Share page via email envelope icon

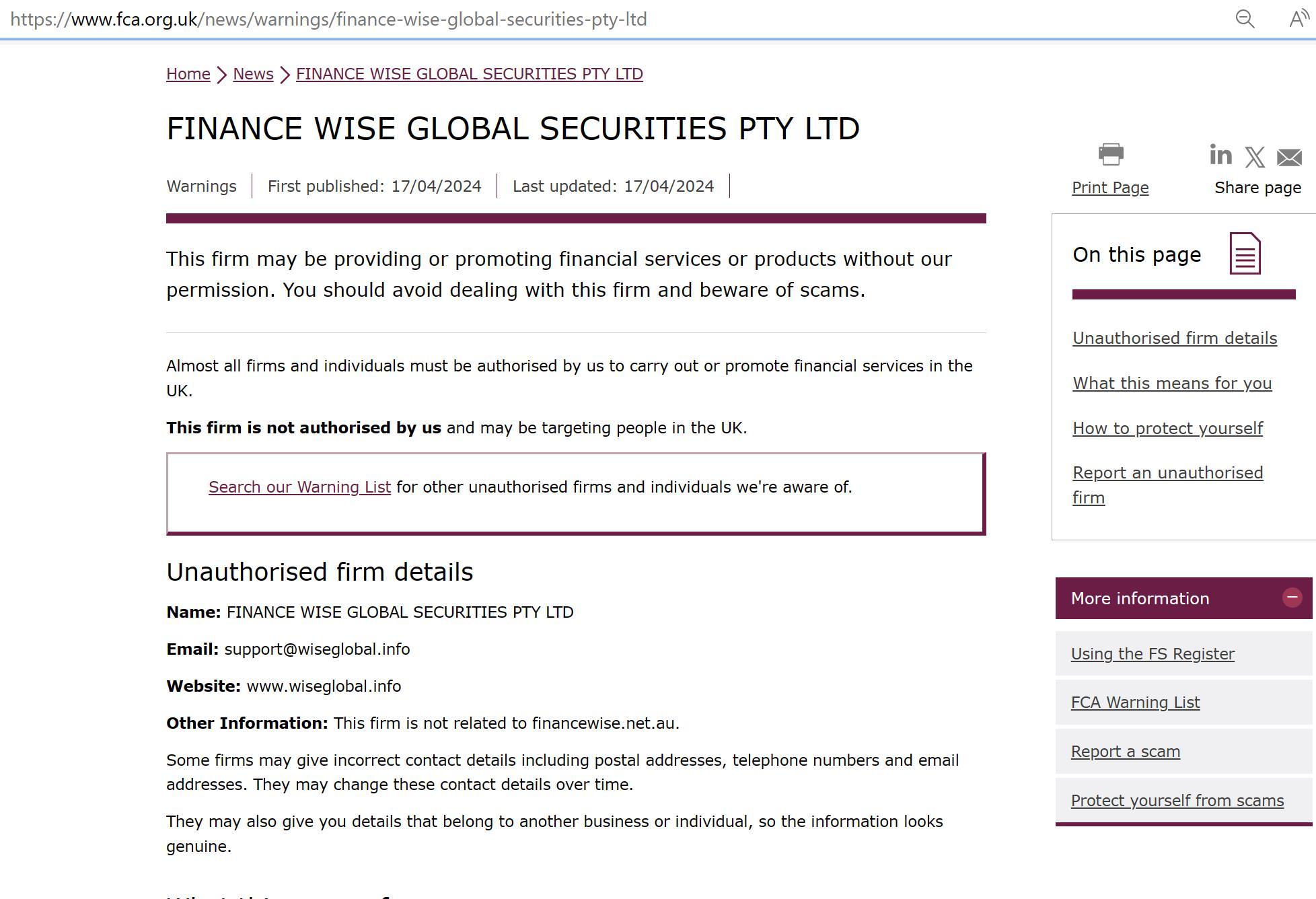coord(1289,158)
